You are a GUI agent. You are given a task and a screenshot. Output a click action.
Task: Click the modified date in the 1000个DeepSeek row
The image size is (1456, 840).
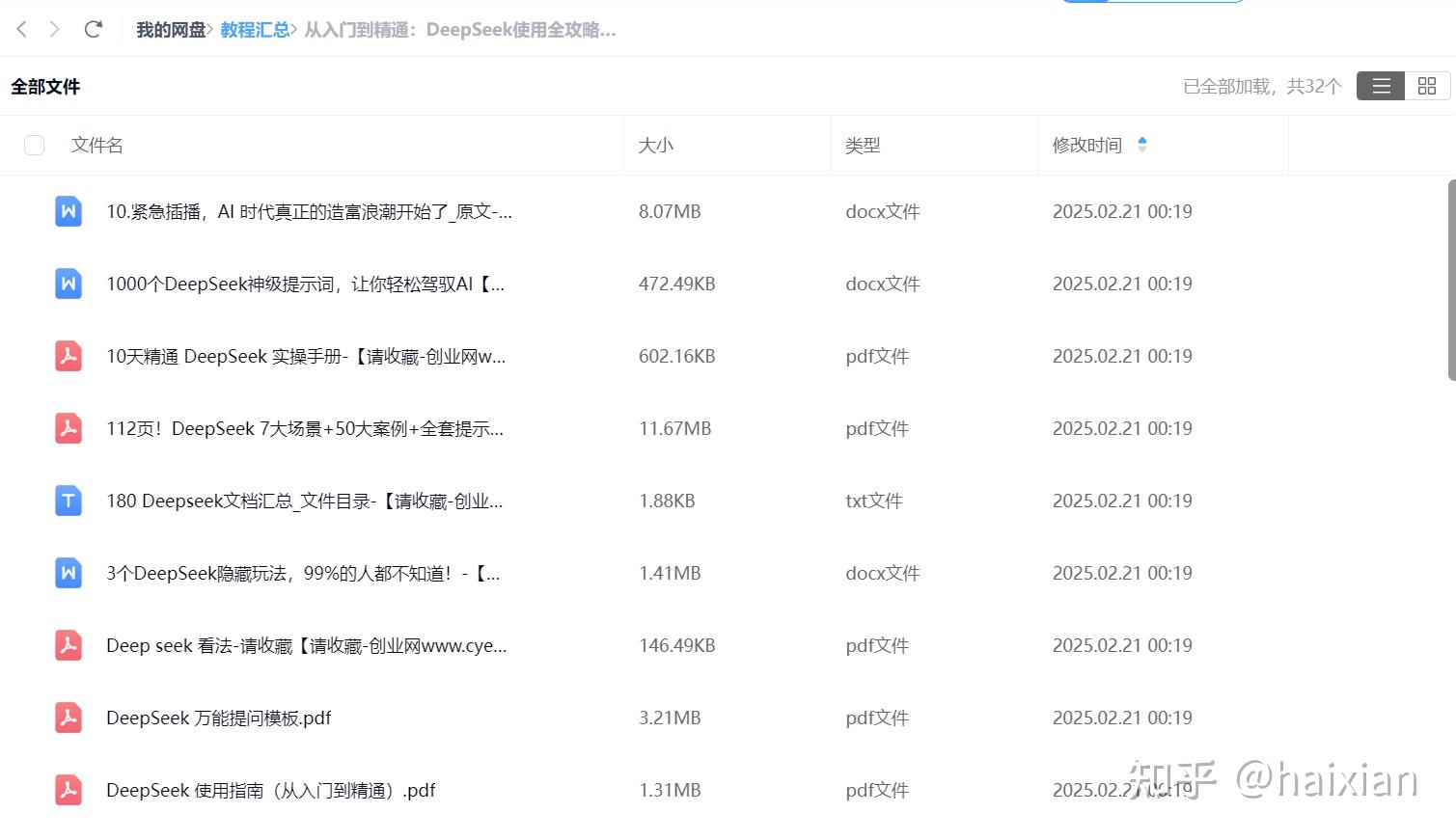1122,284
